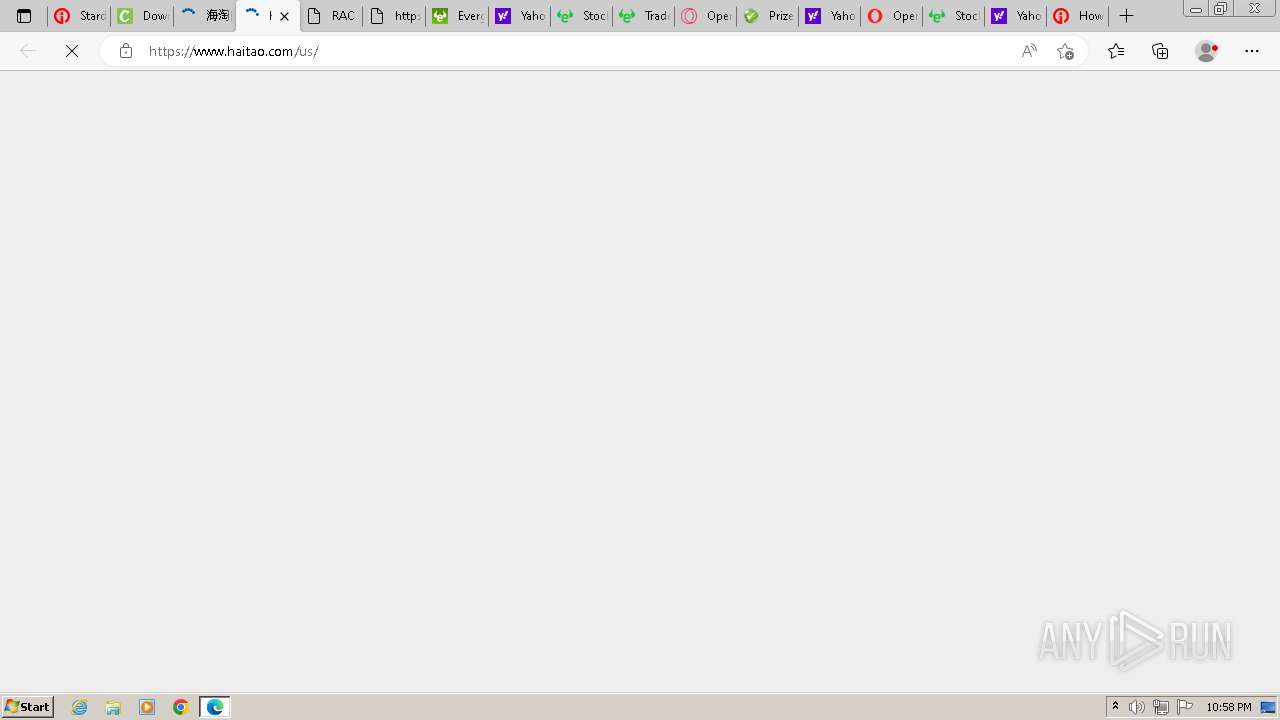The height and width of the screenshot is (720, 1280).
Task: Close the active loading tab
Action: (x=284, y=16)
